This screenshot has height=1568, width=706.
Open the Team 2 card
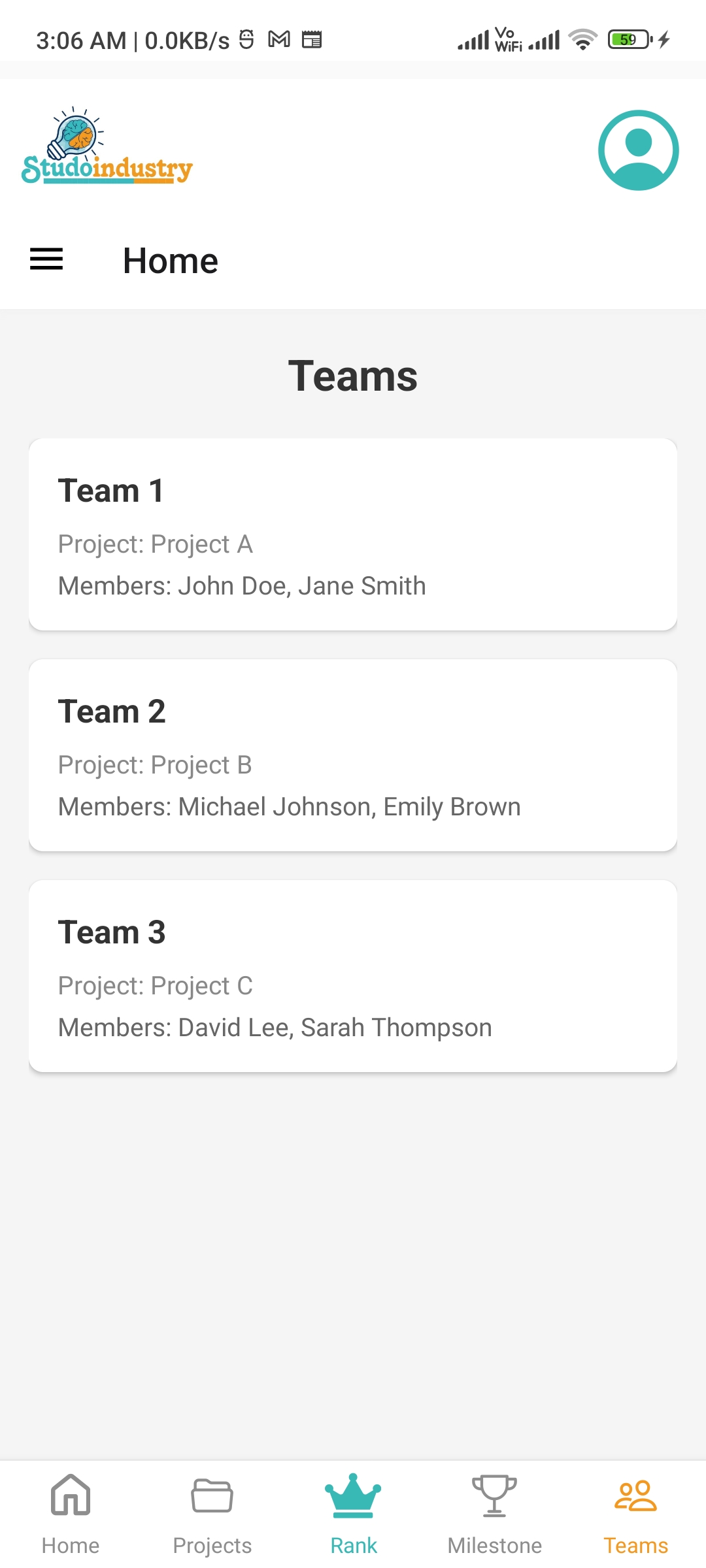(x=353, y=755)
